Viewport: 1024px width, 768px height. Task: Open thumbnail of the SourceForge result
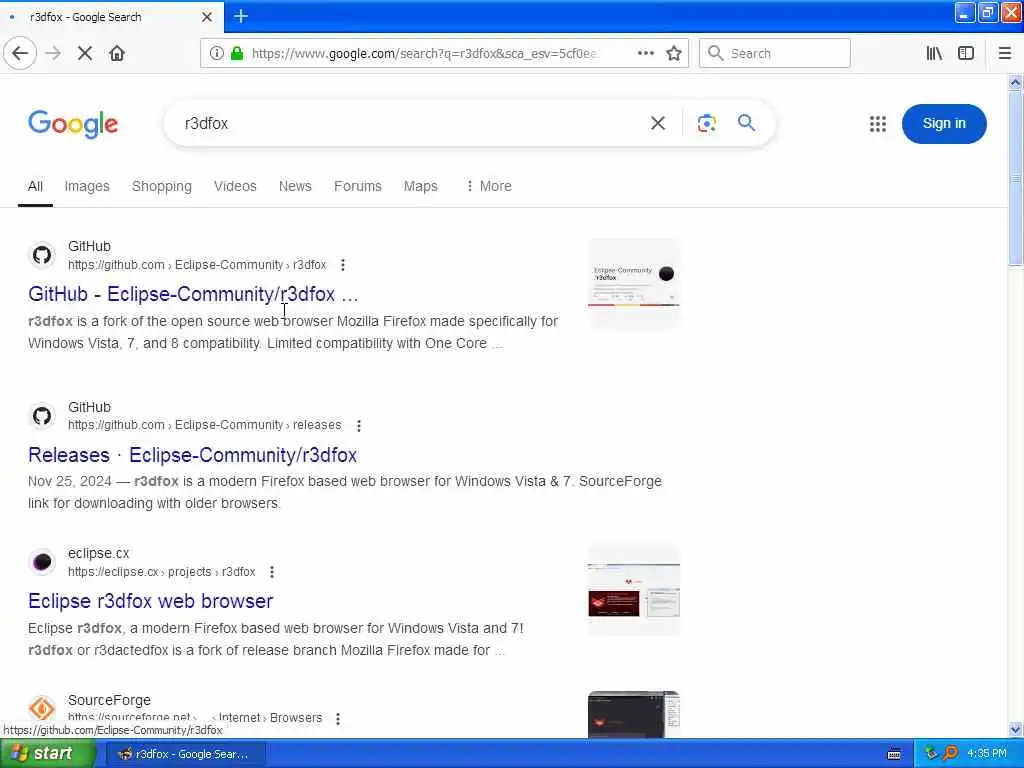(x=633, y=714)
